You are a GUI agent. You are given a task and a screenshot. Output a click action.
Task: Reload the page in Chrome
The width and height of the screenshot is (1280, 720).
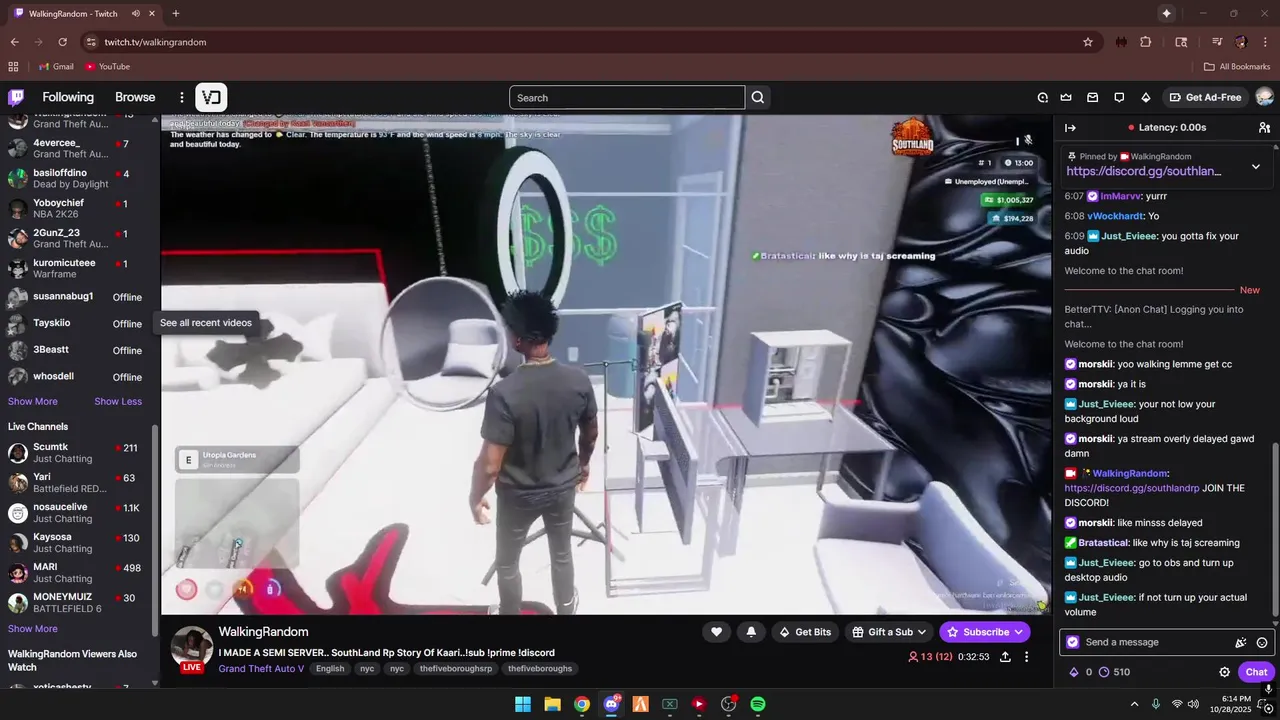[62, 42]
